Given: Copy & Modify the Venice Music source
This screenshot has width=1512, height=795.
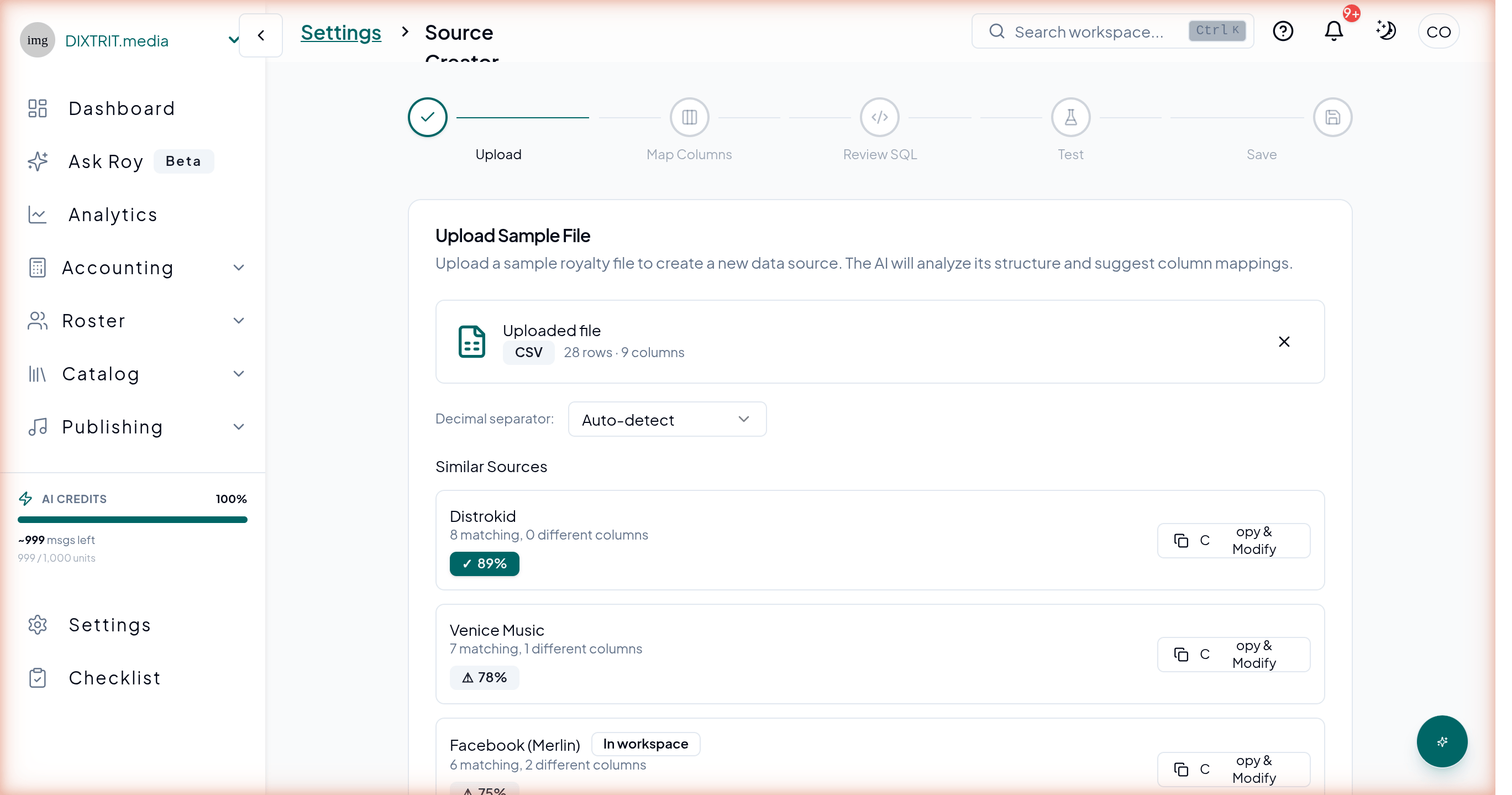Looking at the screenshot, I should click(1234, 654).
